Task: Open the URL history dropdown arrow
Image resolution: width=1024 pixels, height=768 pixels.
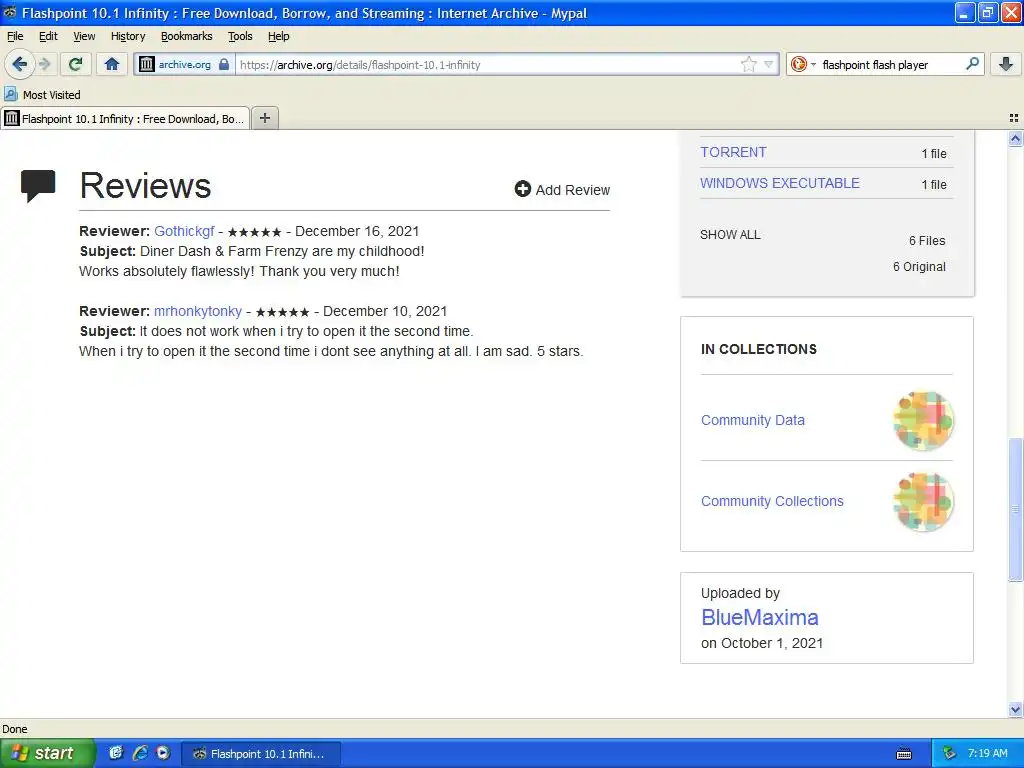Action: coord(769,64)
